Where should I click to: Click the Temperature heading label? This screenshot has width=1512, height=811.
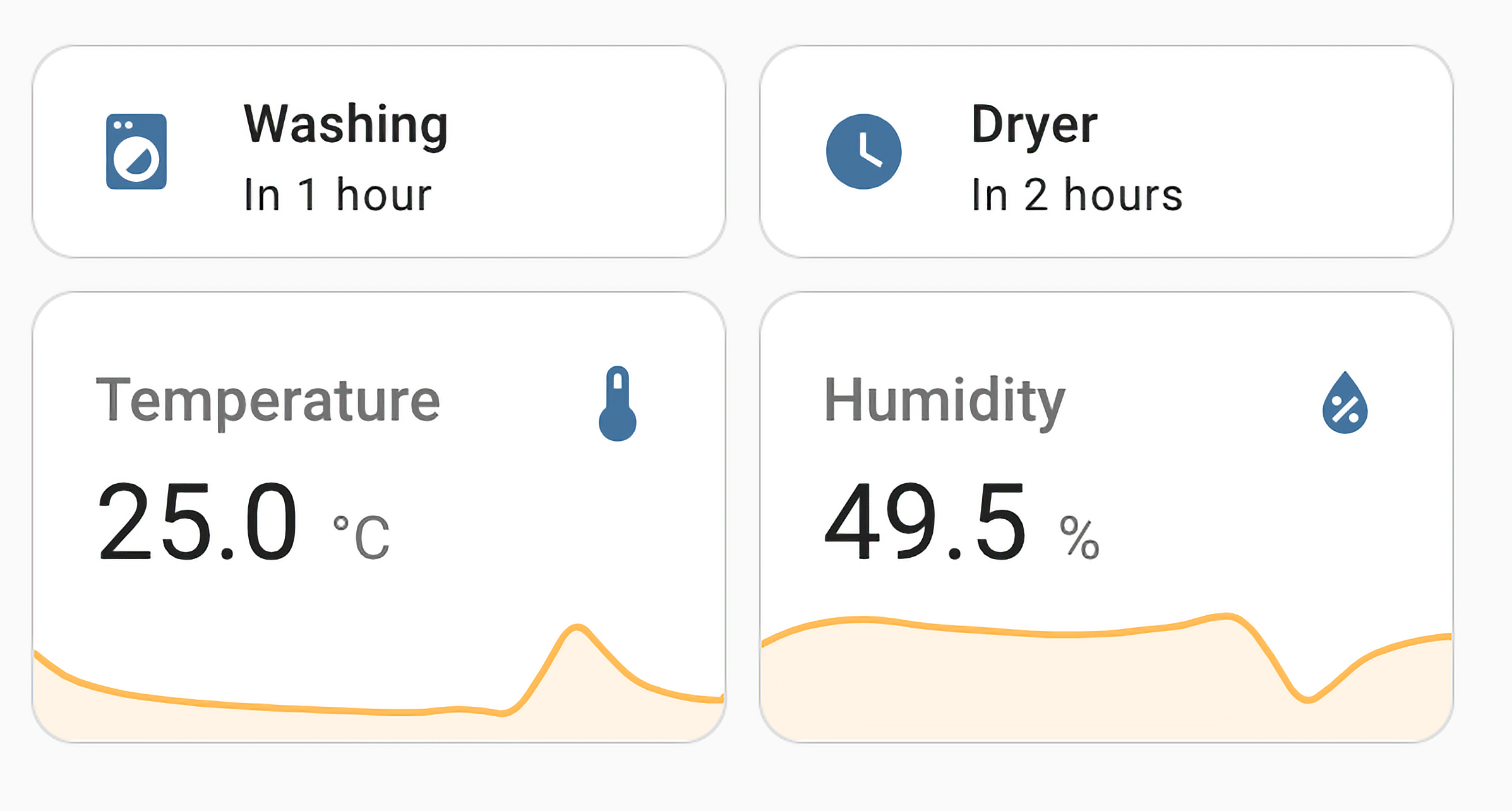268,402
